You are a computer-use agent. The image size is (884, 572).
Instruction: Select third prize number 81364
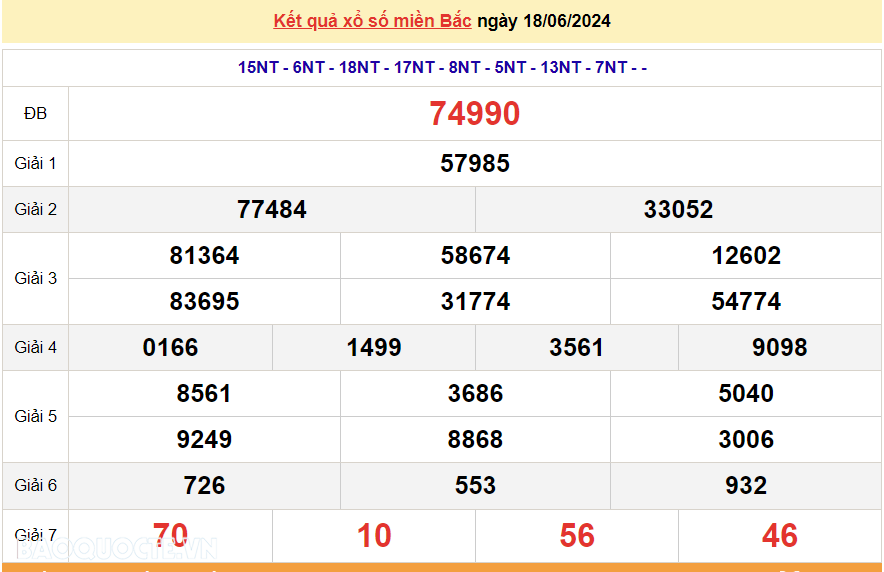coord(204,255)
